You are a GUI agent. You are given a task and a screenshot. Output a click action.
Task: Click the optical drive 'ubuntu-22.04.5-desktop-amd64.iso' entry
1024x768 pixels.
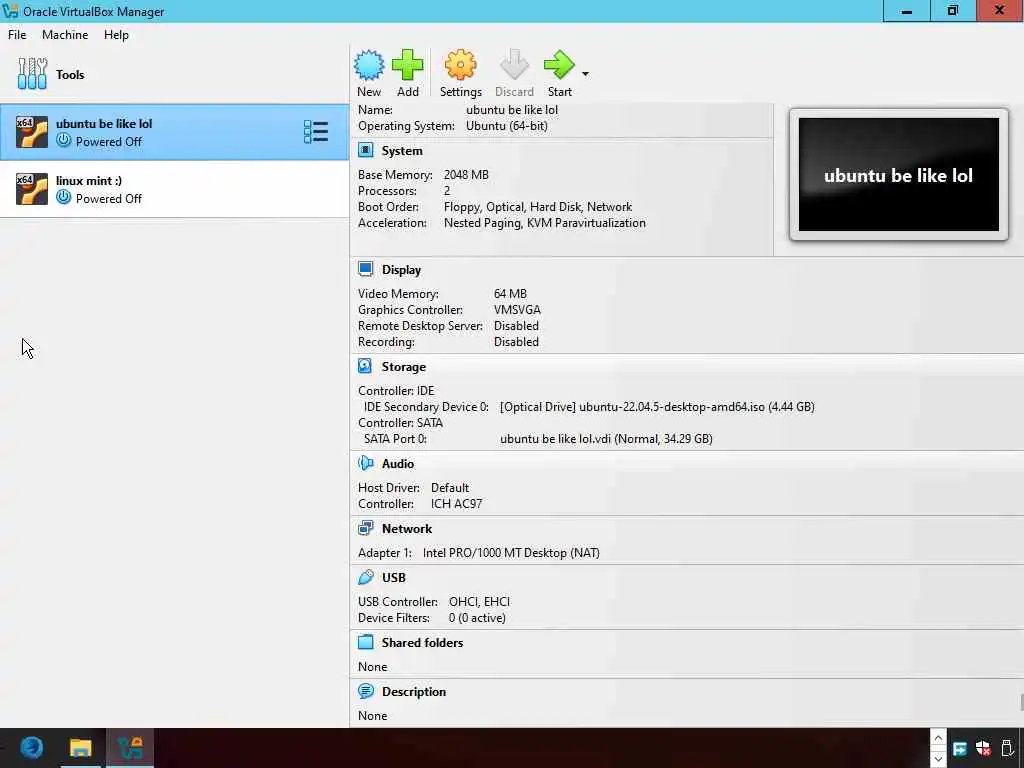(x=657, y=407)
